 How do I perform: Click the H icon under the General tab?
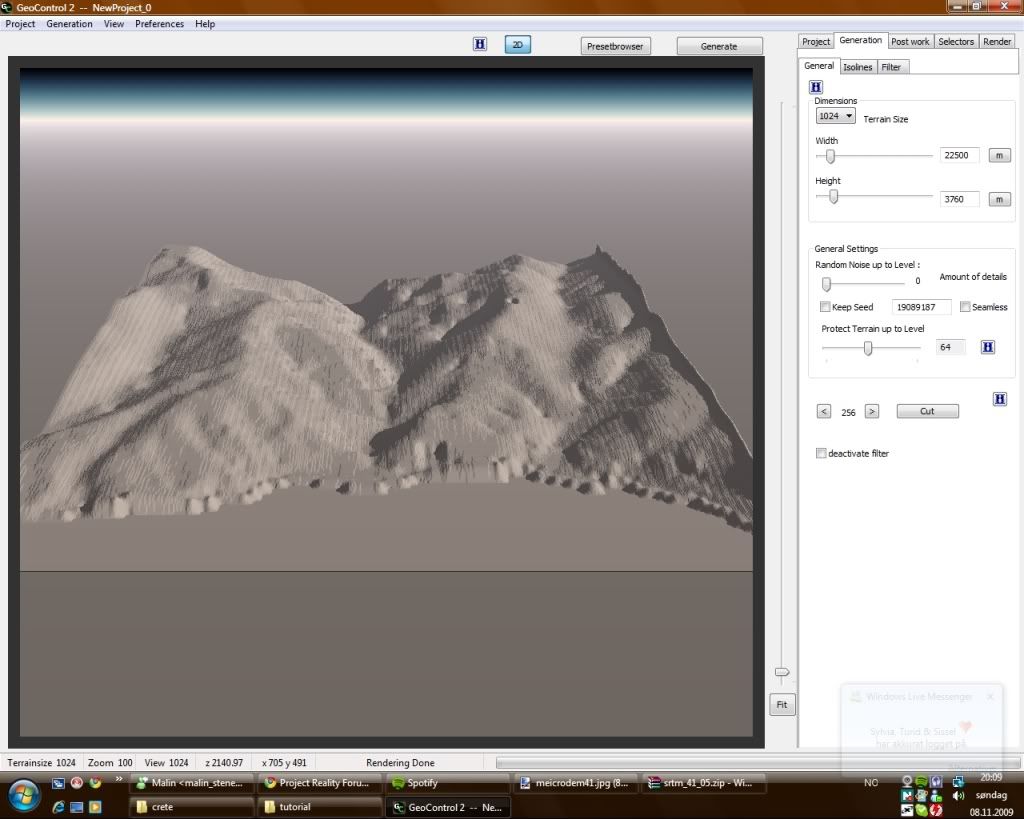pos(815,88)
